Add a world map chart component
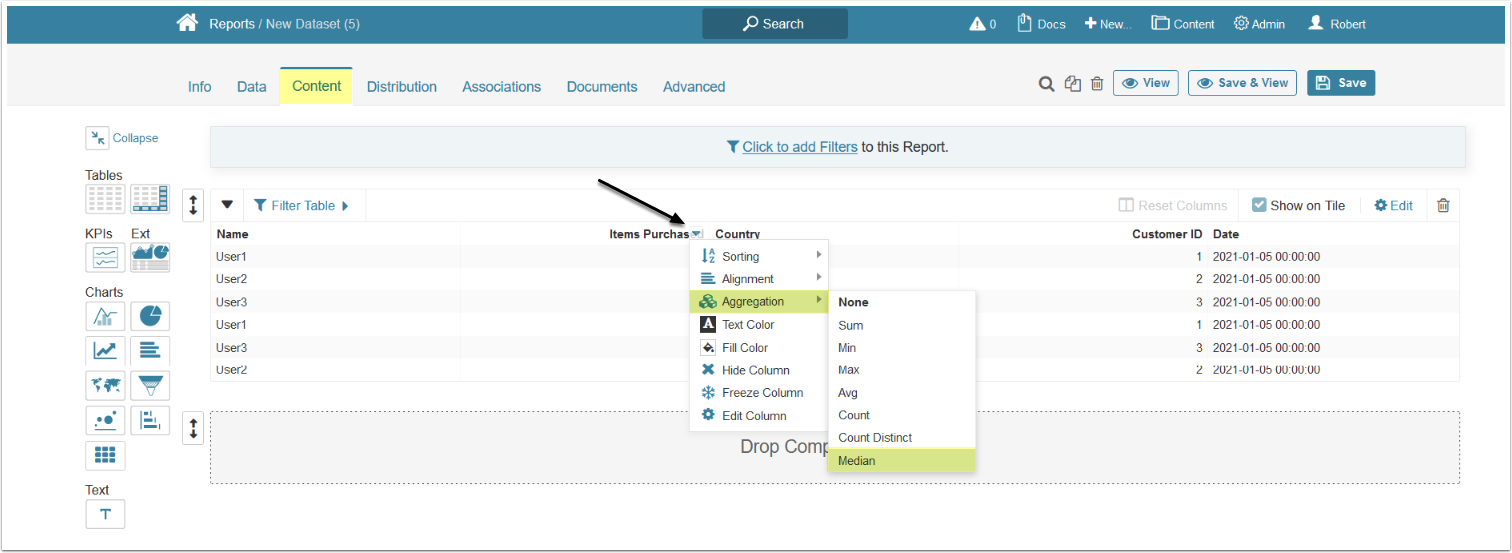Screen dimensions: 1512x553 tap(105, 386)
